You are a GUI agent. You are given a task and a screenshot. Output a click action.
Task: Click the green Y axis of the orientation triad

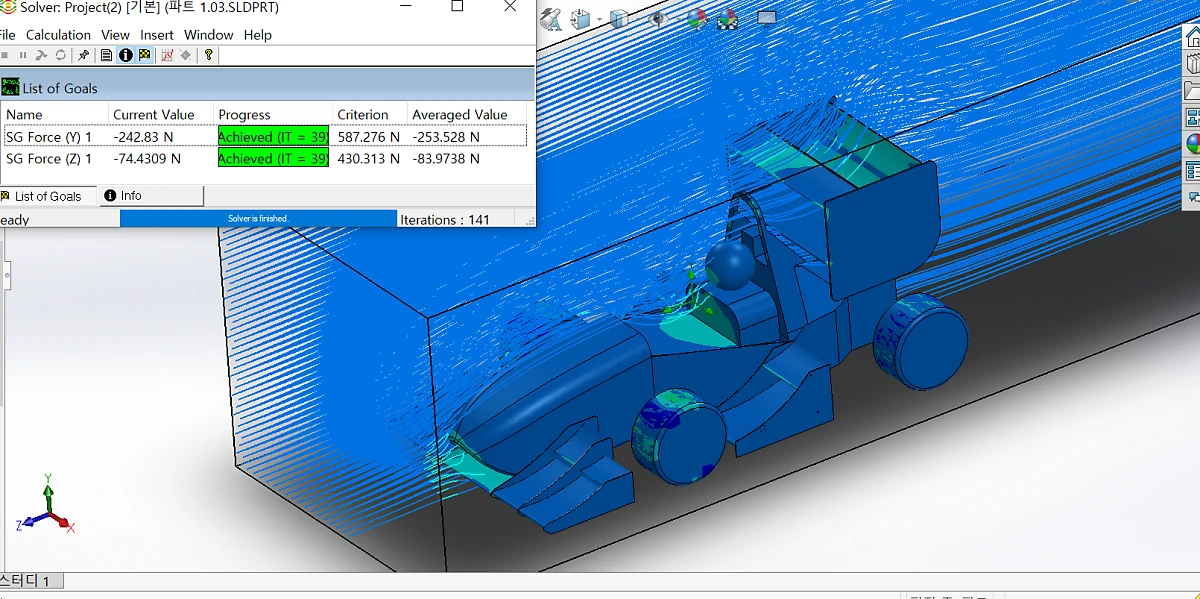point(49,499)
